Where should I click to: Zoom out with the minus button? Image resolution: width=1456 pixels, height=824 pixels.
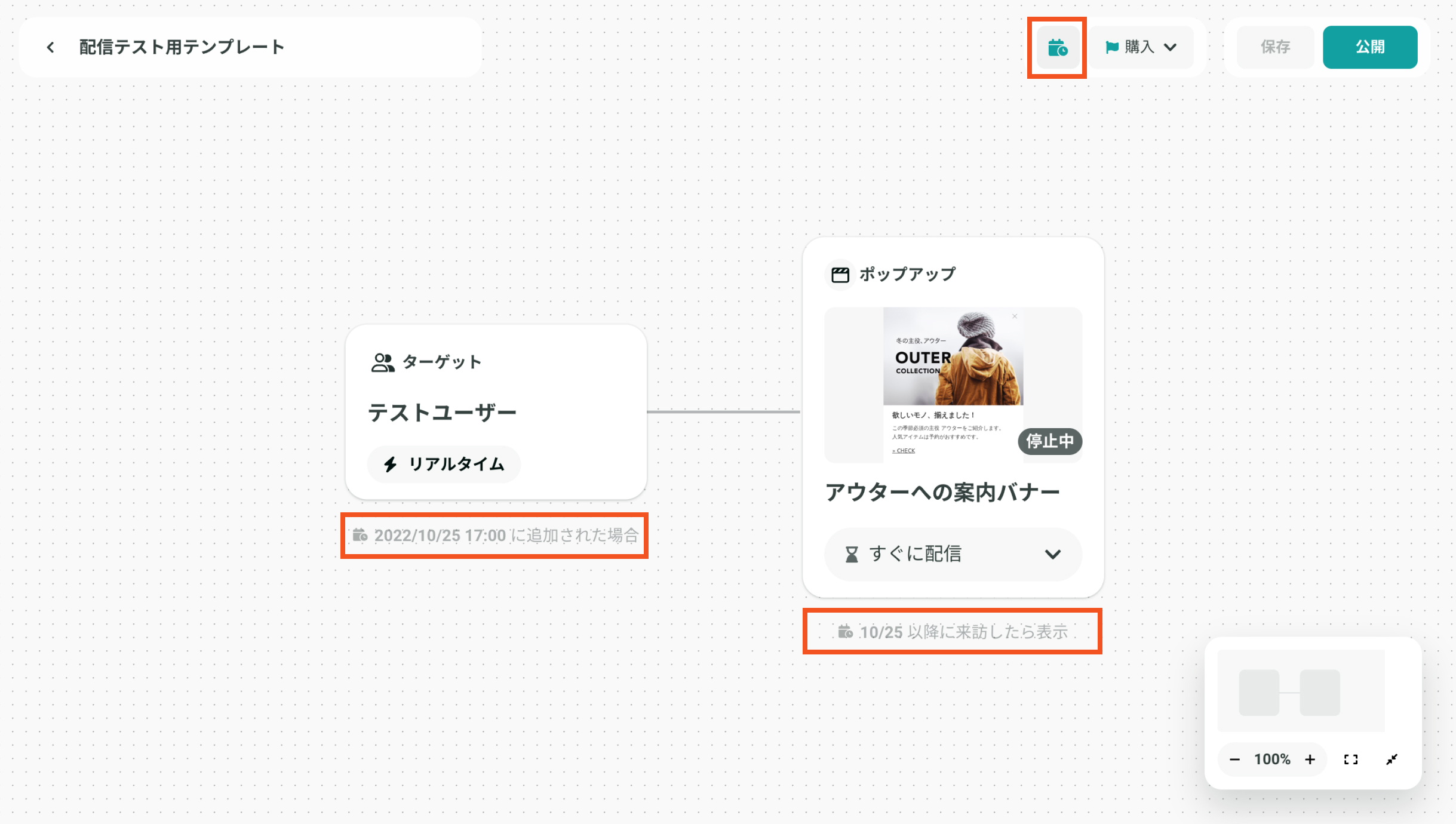coord(1234,760)
